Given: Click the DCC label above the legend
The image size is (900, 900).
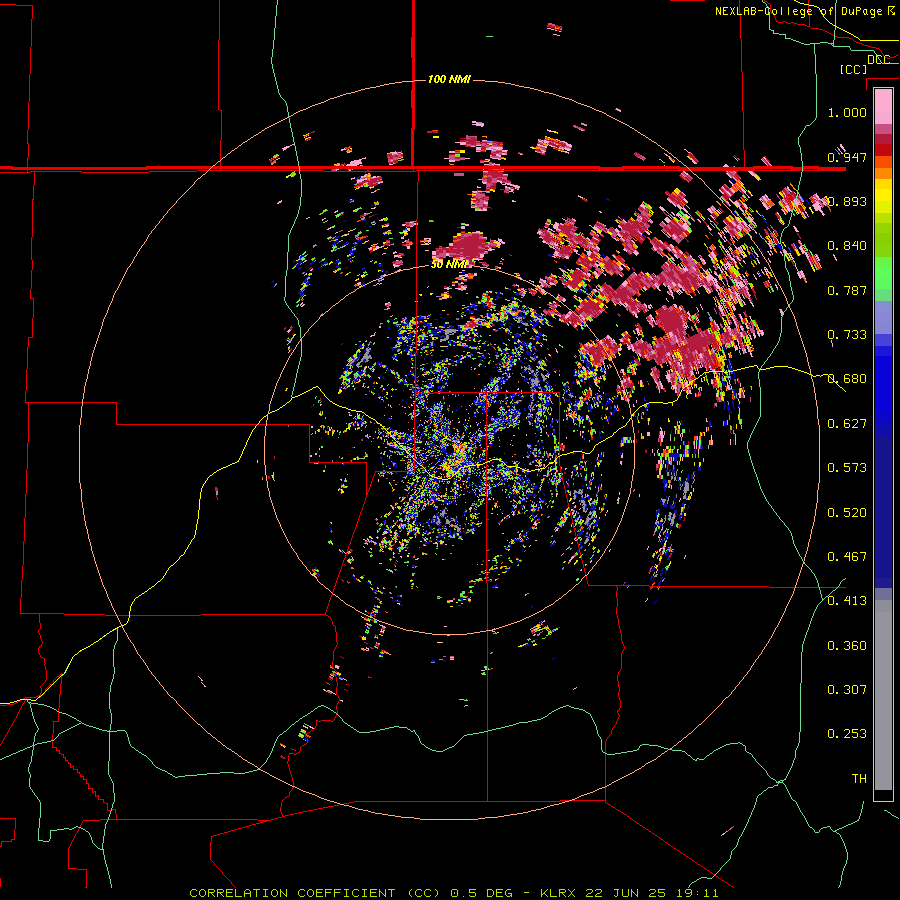Looking at the screenshot, I should pyautogui.click(x=878, y=60).
